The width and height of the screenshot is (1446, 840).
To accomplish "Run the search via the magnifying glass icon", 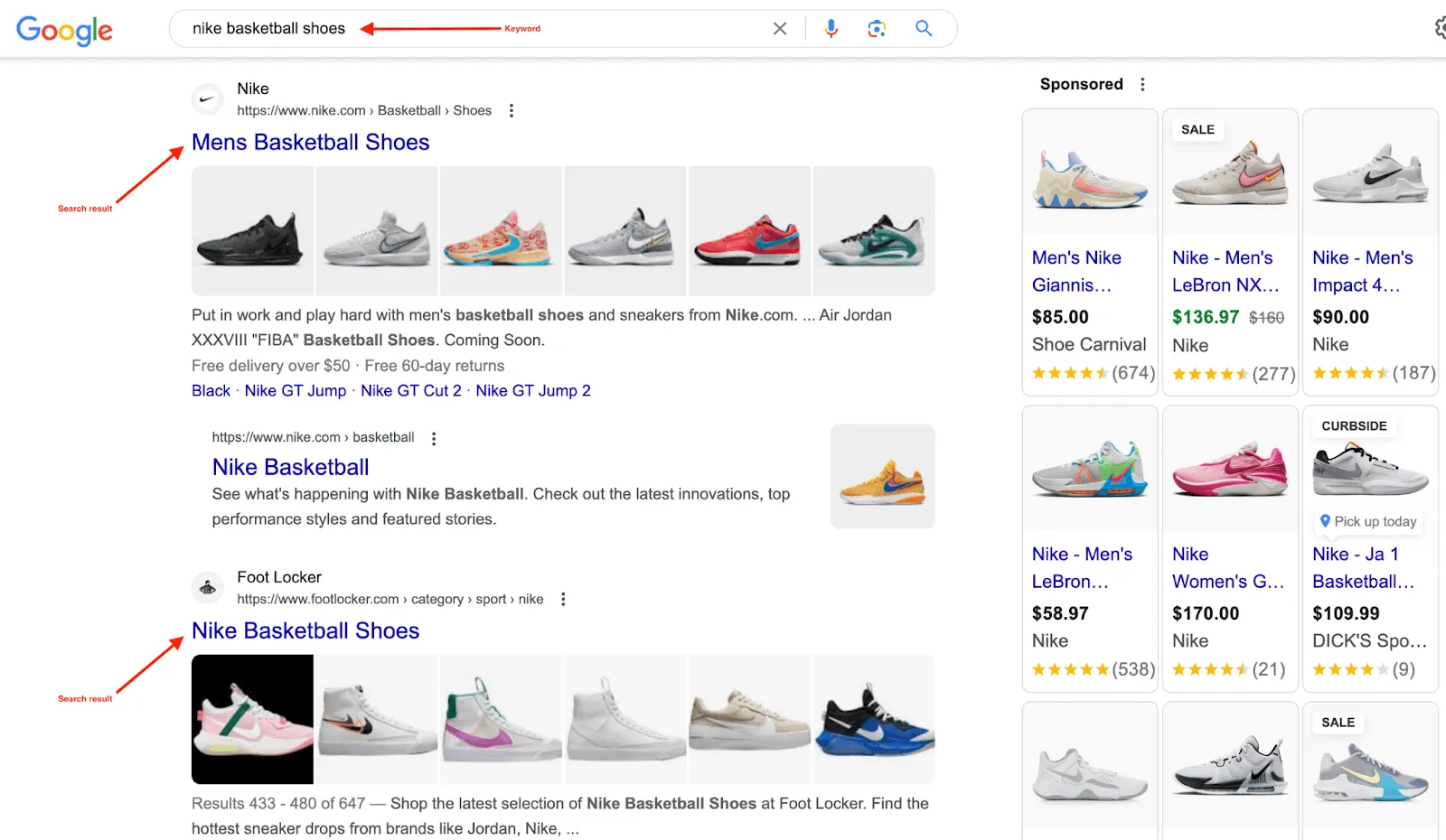I will coord(924,28).
